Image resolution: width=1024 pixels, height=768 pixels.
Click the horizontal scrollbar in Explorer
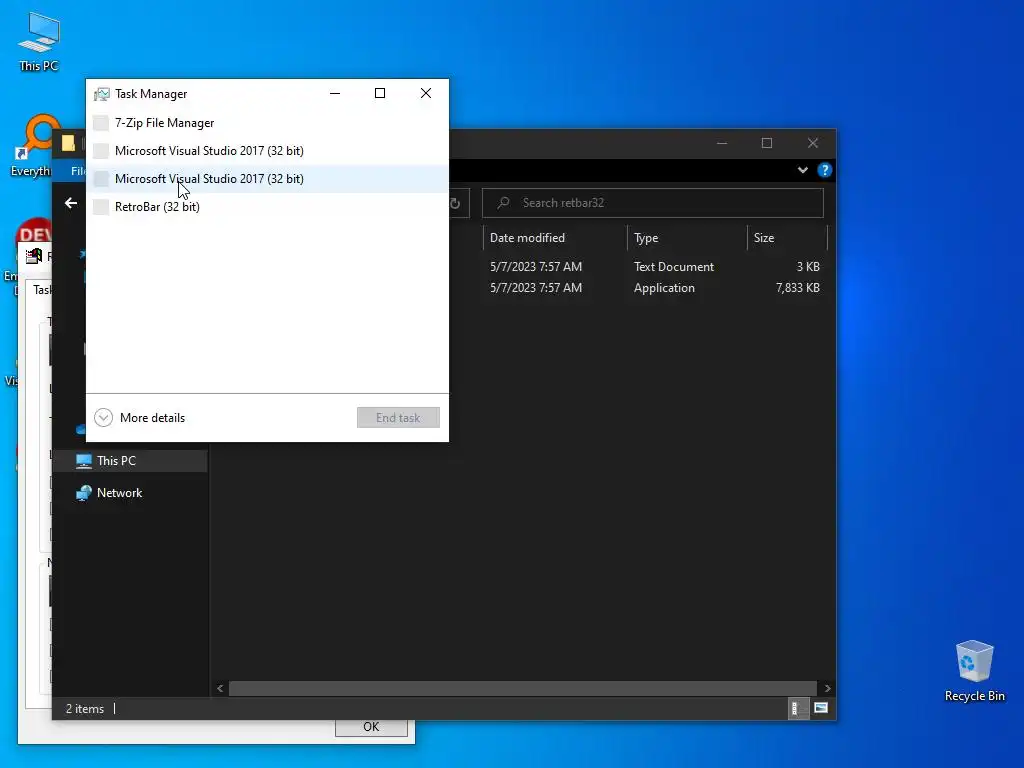522,688
